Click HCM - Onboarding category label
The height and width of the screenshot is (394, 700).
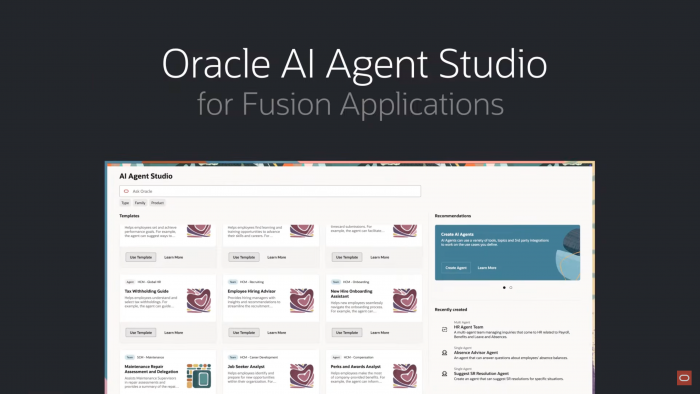point(356,282)
